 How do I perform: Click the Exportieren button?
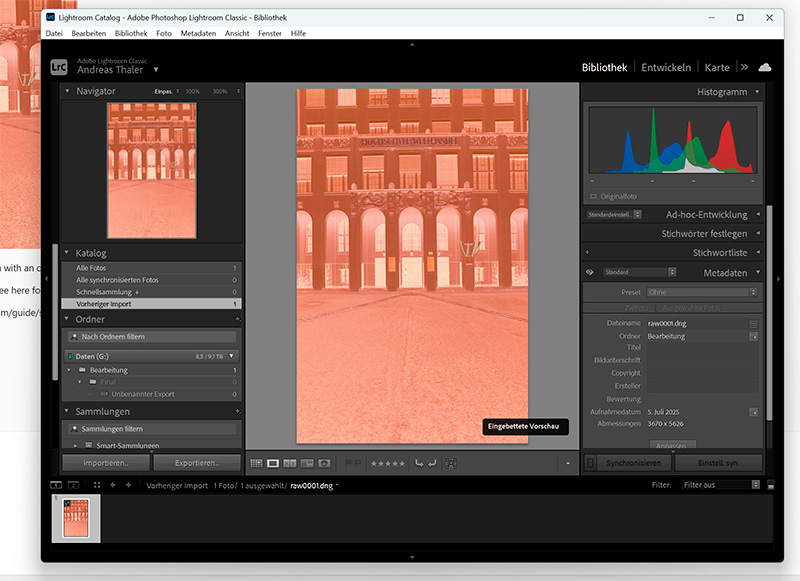pyautogui.click(x=197, y=463)
